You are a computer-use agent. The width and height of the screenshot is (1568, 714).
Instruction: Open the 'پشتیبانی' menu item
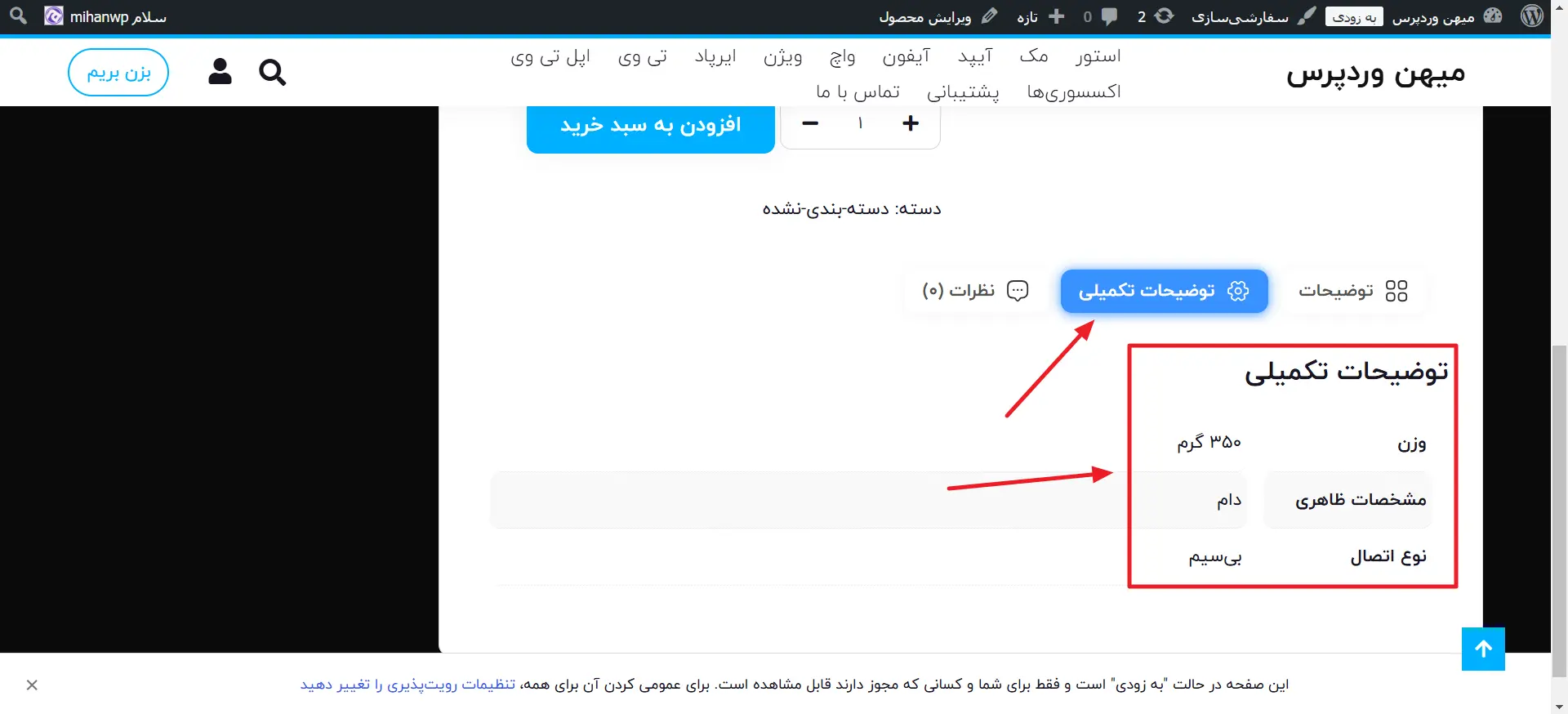[x=963, y=91]
